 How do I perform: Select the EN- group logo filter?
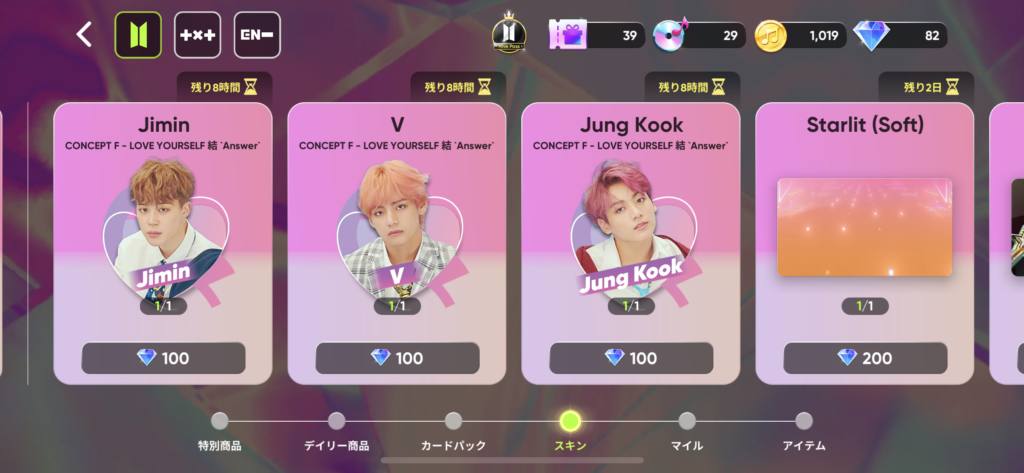click(x=257, y=35)
